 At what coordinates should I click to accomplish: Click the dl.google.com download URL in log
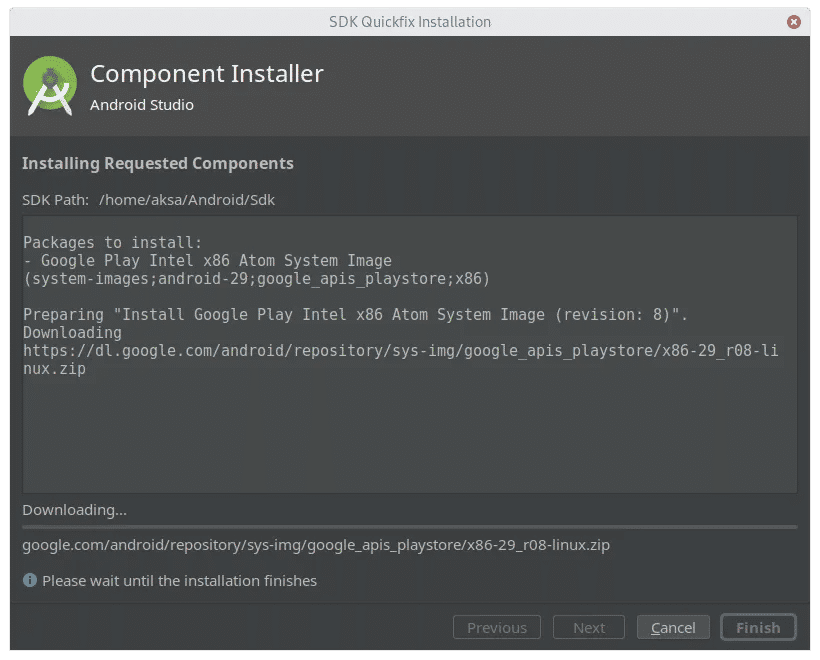401,360
